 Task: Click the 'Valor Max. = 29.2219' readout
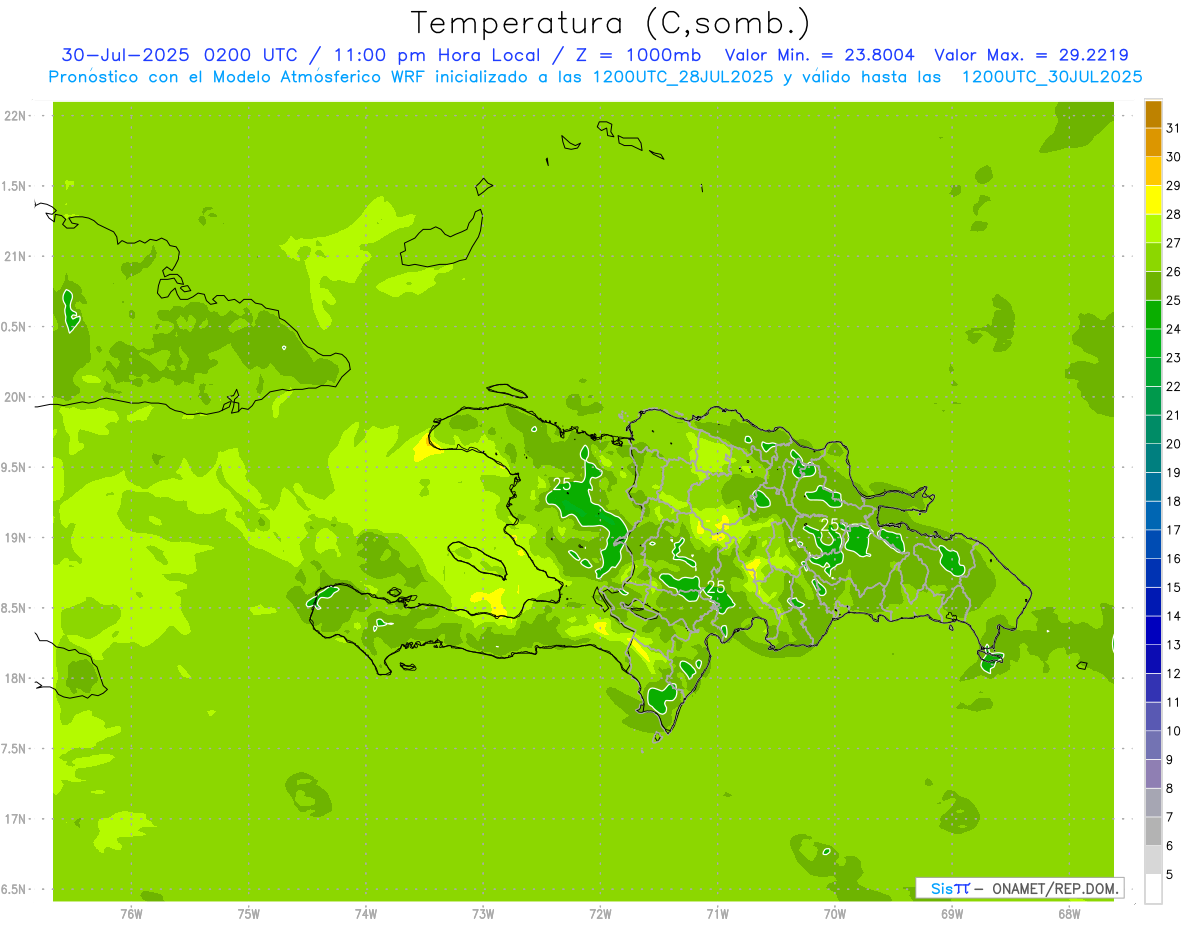(x=1031, y=55)
